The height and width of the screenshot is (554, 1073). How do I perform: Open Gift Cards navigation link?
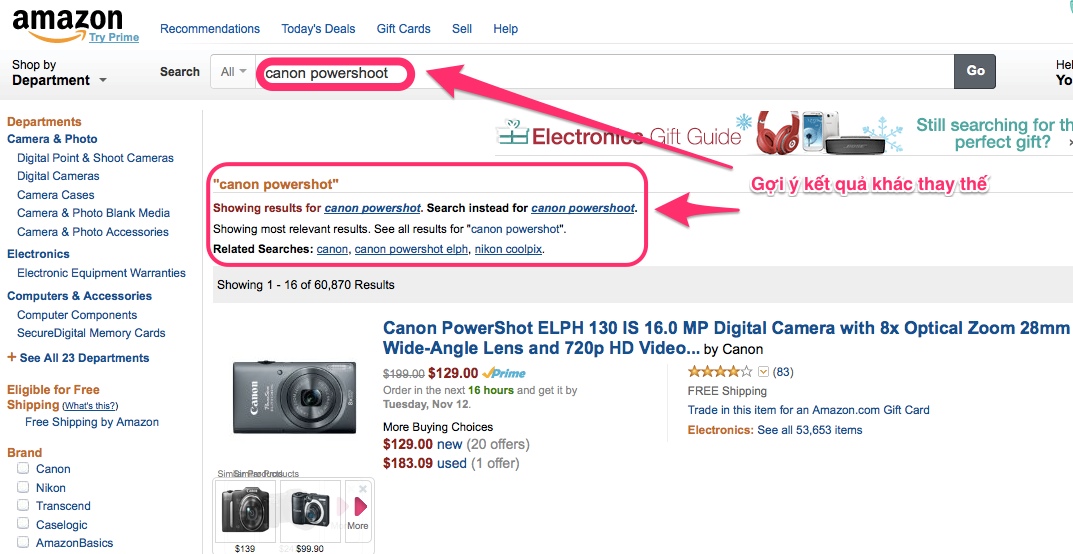pyautogui.click(x=403, y=29)
